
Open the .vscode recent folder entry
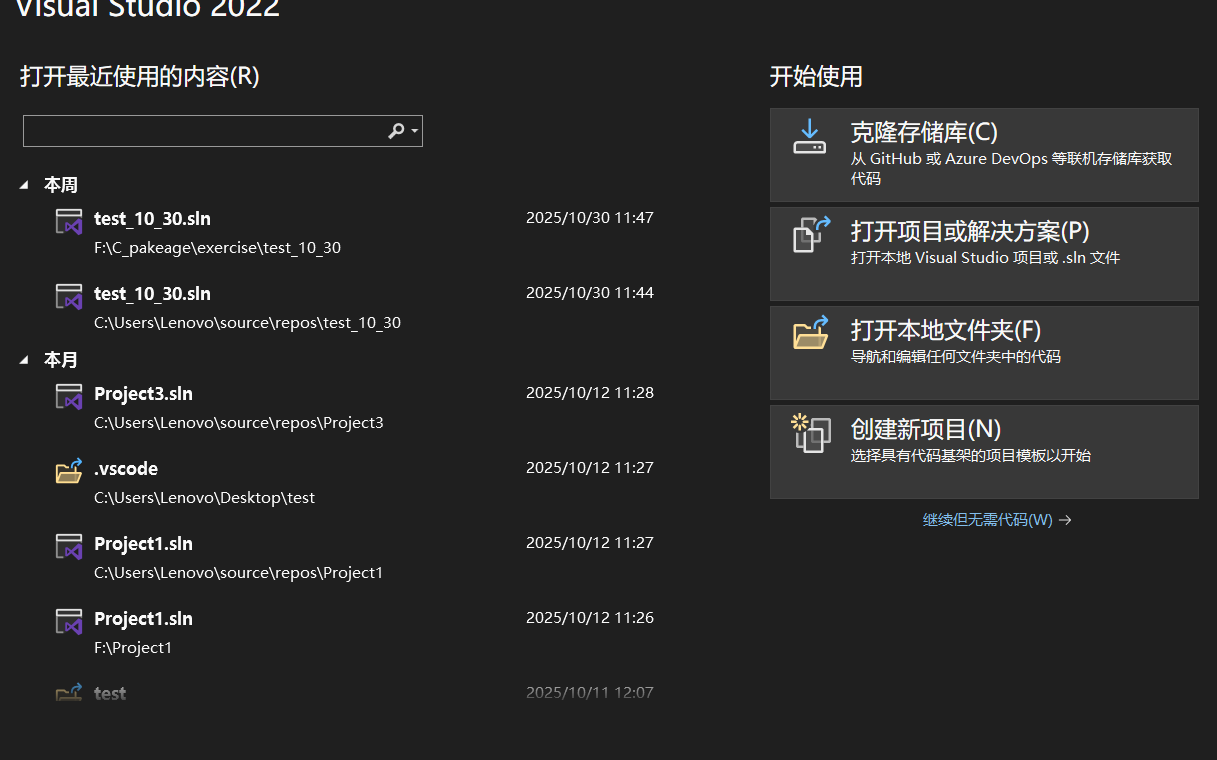click(355, 483)
